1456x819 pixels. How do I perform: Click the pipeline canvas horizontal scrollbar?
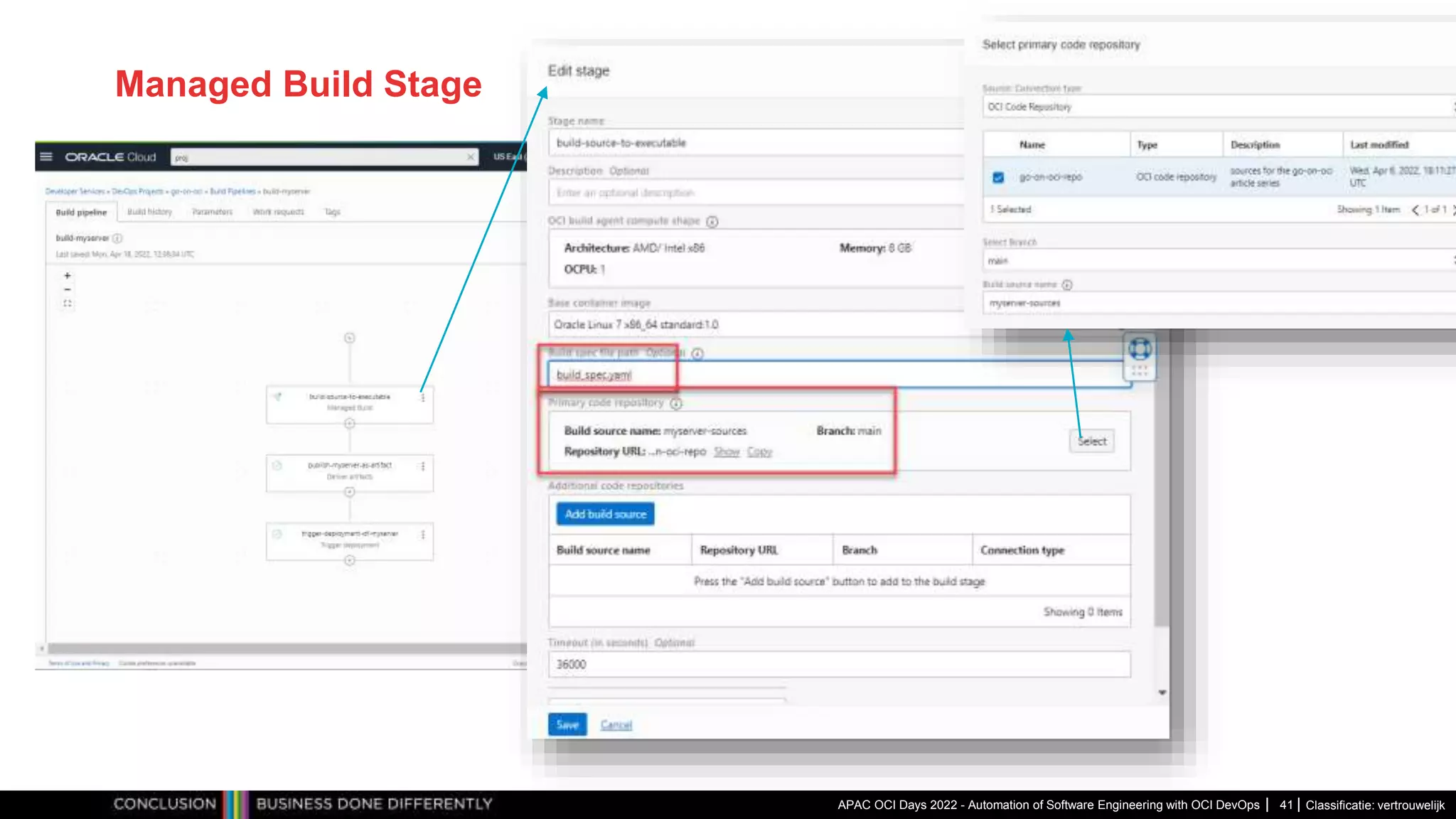coord(287,648)
